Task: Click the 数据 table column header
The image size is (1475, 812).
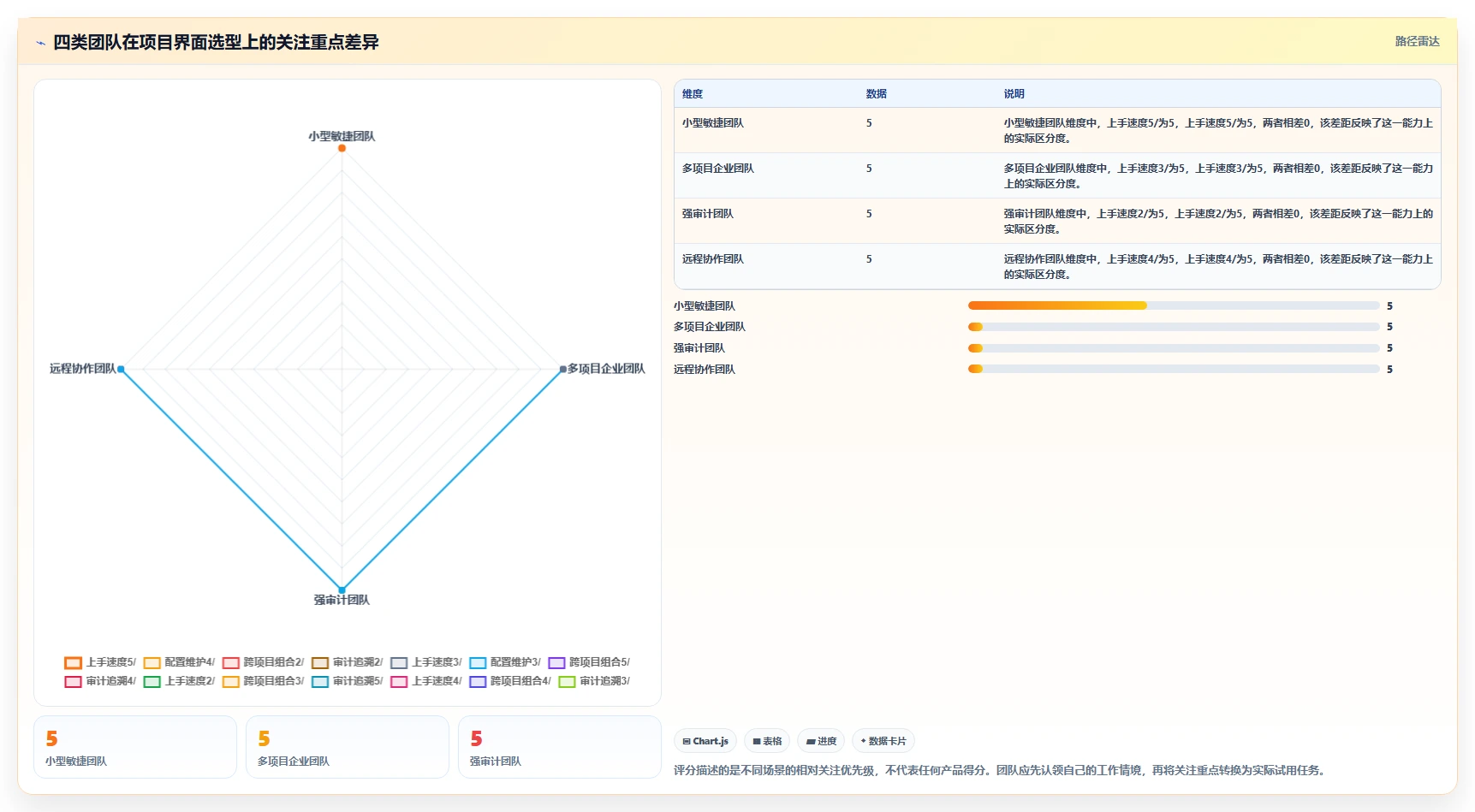Action: tap(877, 94)
